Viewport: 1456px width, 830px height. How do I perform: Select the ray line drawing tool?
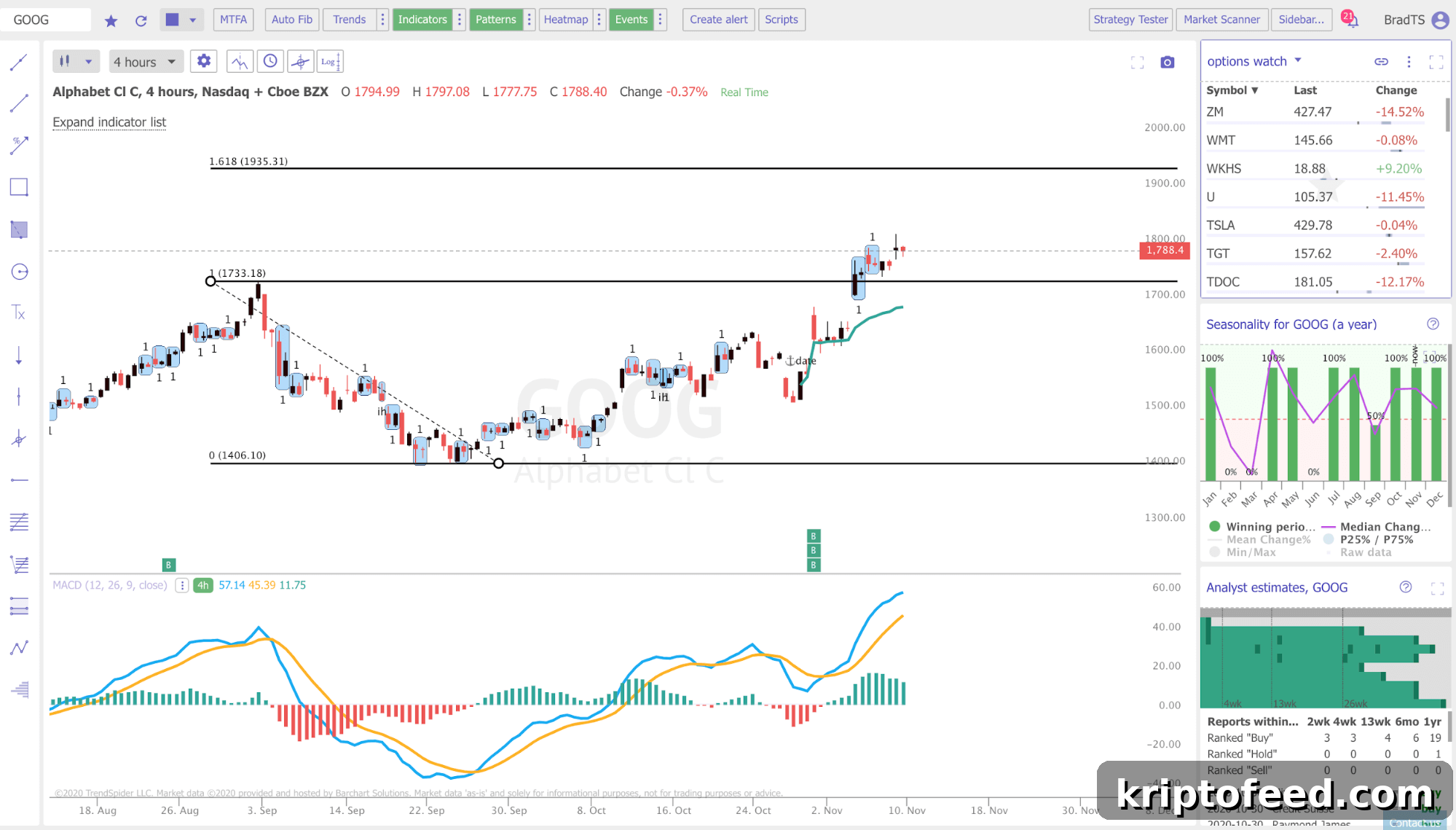point(19,103)
